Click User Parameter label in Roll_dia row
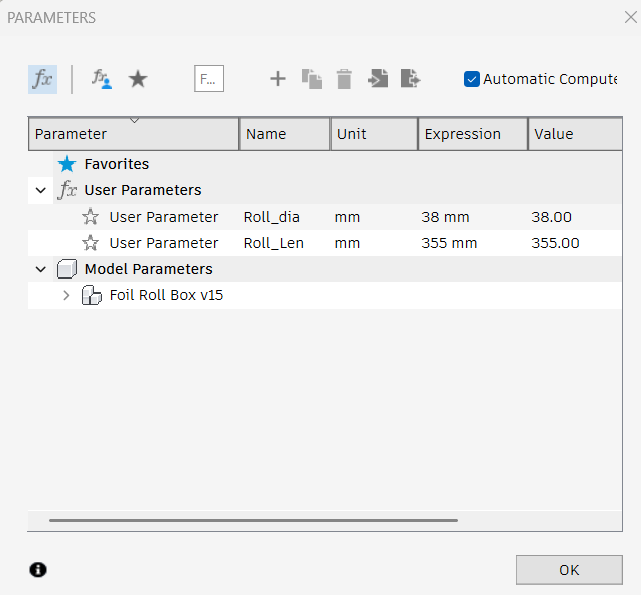This screenshot has width=641, height=595. [x=164, y=217]
